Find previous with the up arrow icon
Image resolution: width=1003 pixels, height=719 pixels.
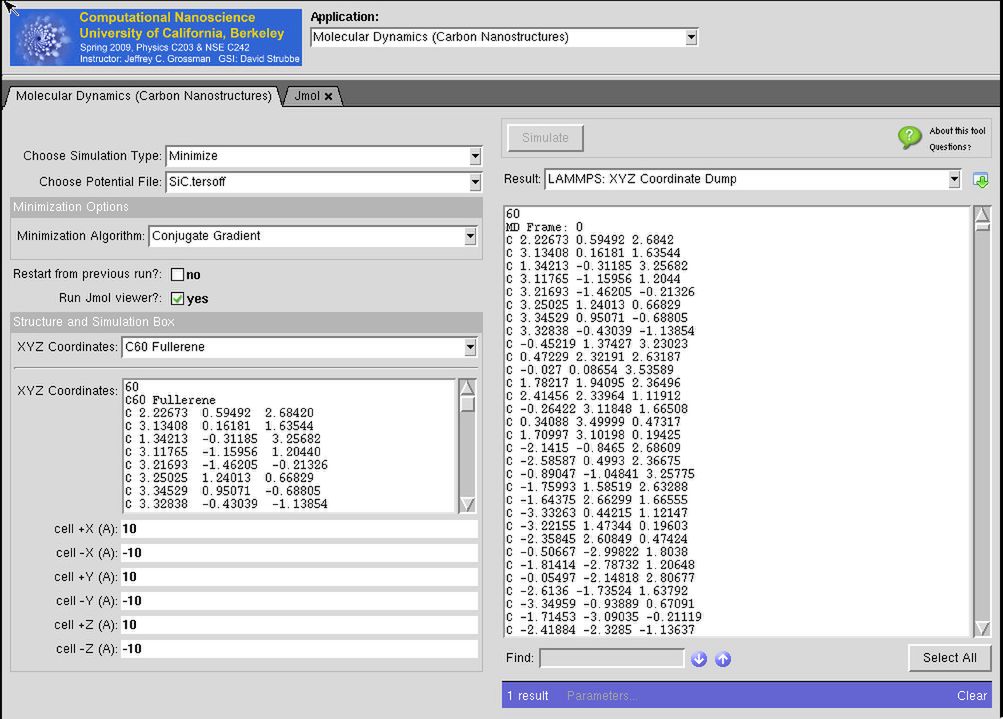click(723, 659)
